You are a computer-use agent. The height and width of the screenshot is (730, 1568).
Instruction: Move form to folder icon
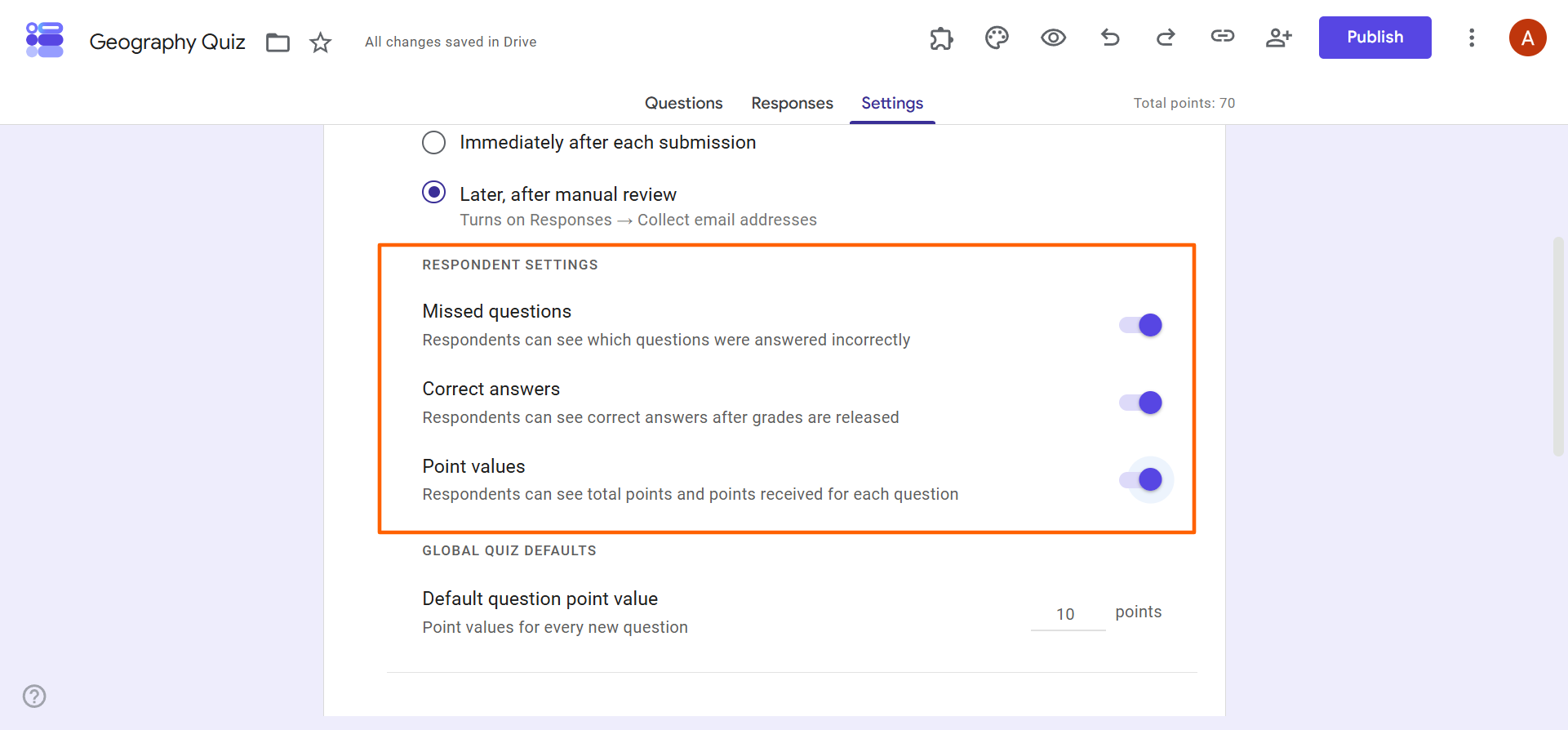278,42
